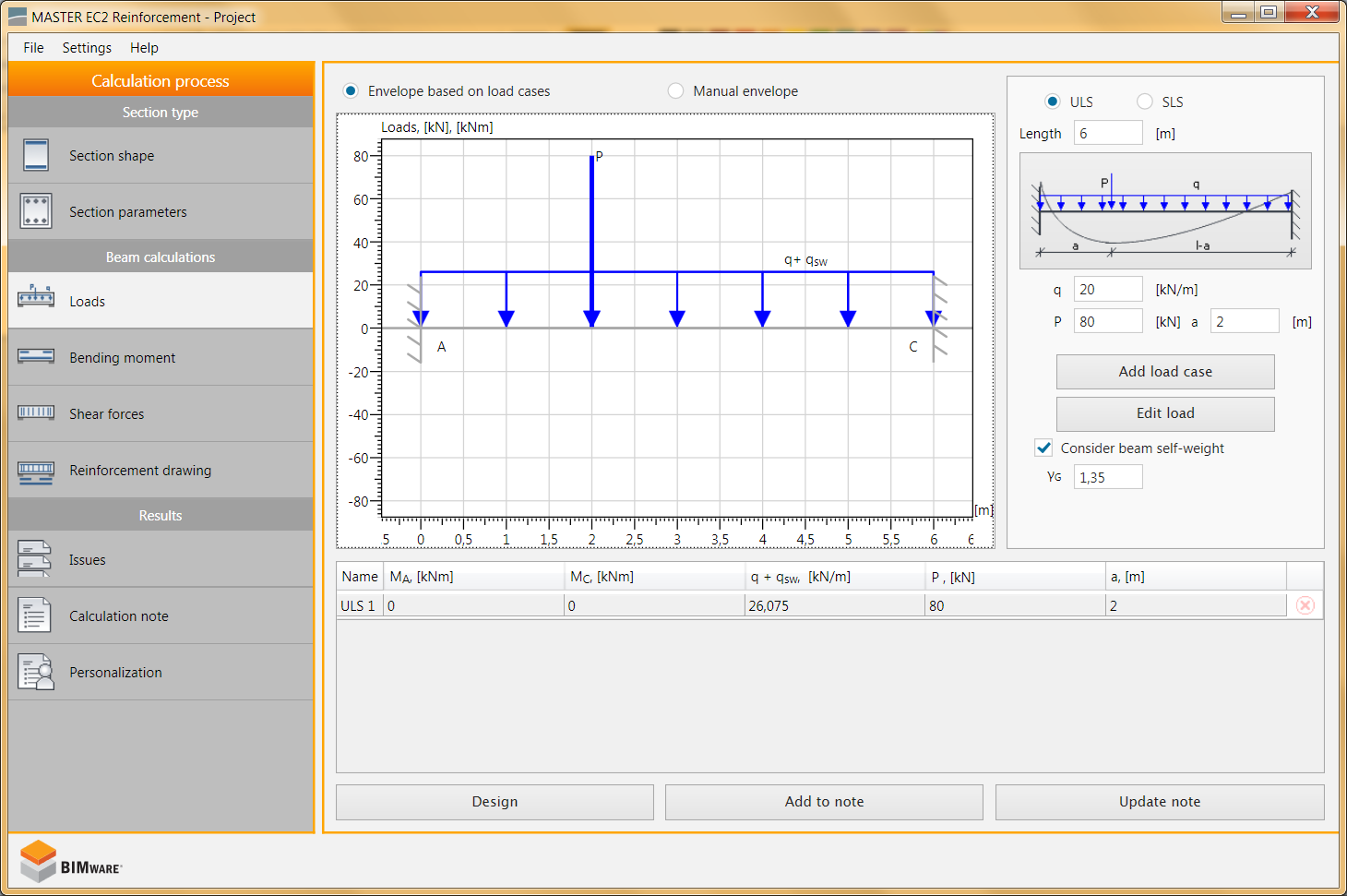
Task: Click the beam Length input field
Action: [1107, 133]
